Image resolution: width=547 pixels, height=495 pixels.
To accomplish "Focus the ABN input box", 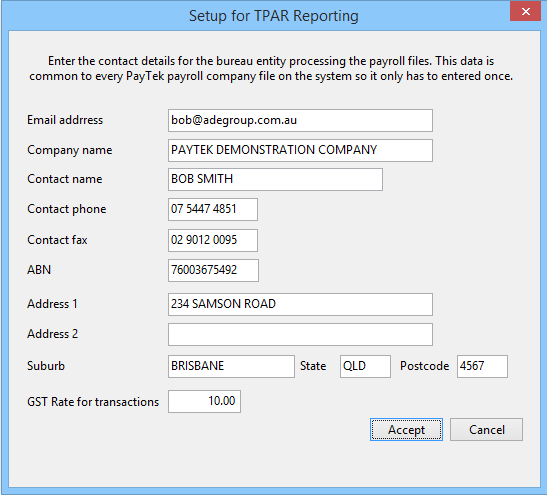I will (x=213, y=270).
